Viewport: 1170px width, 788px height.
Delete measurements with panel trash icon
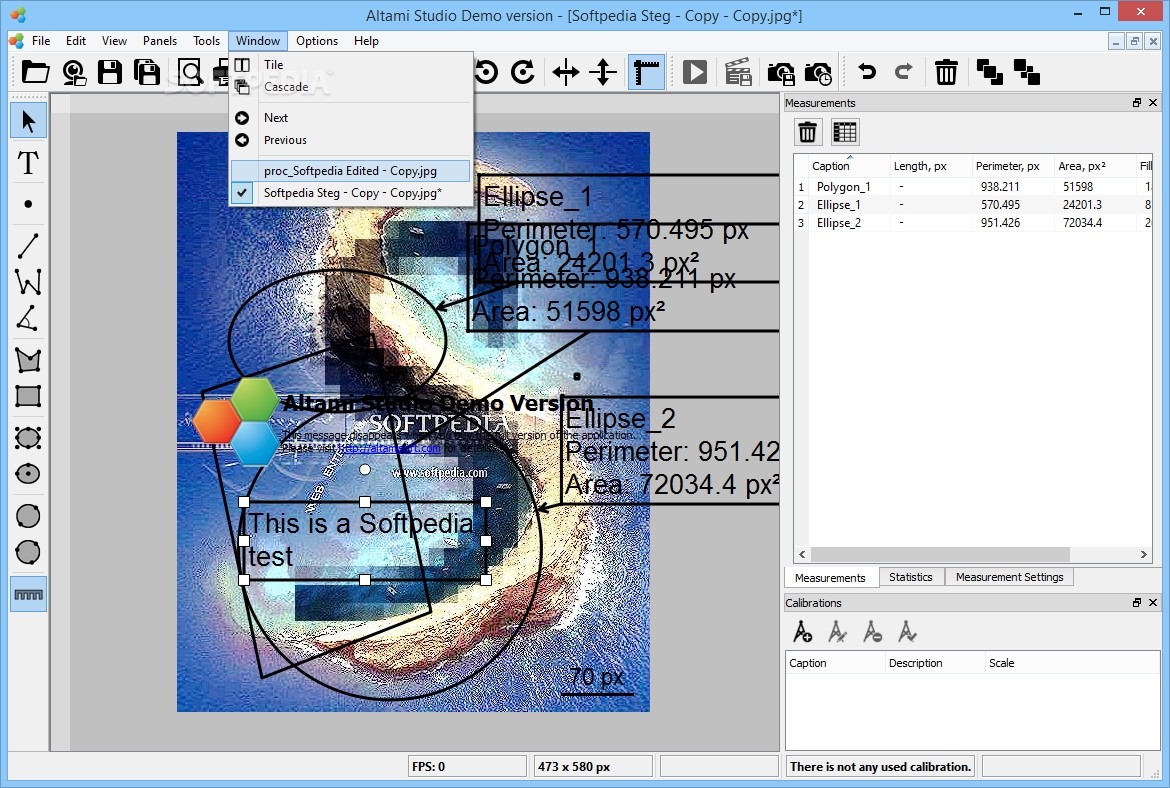pos(807,132)
